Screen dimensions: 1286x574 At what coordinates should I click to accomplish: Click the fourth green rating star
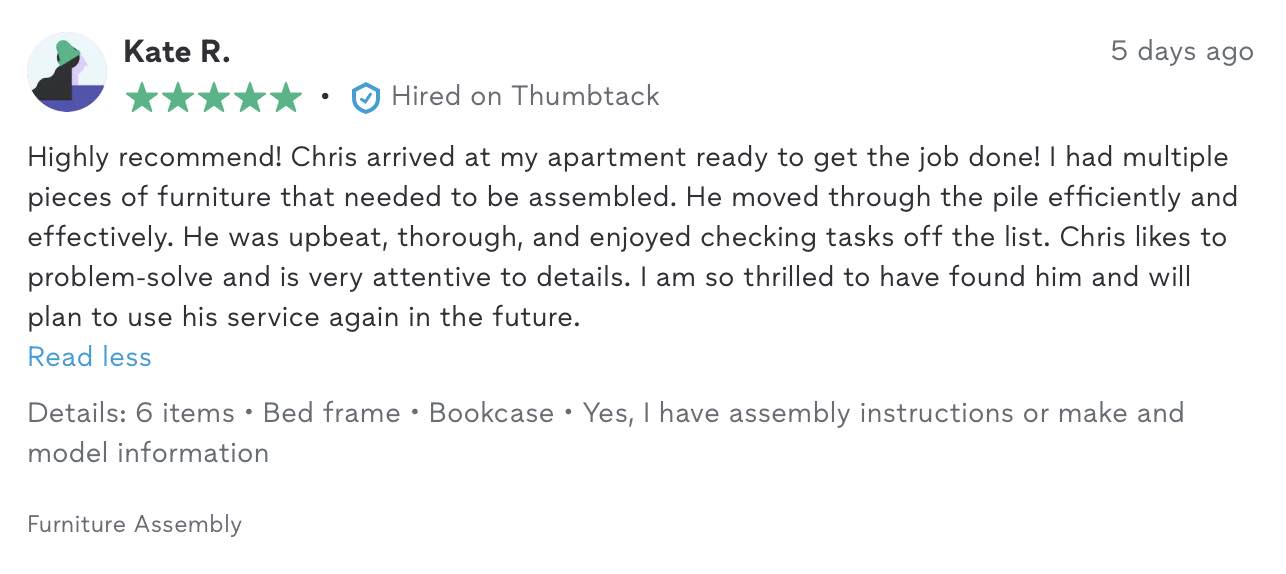tap(249, 97)
